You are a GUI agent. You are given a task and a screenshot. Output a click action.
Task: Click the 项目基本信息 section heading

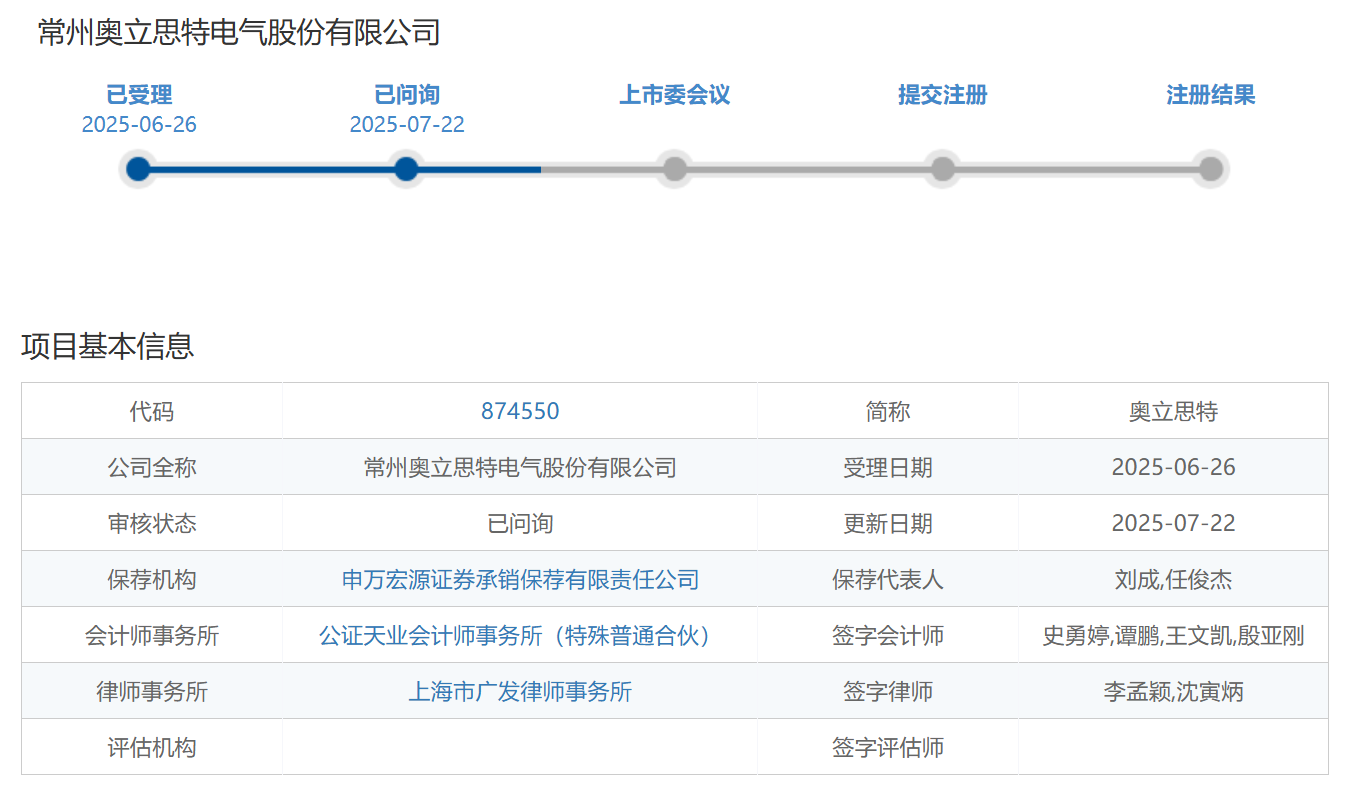click(x=108, y=346)
